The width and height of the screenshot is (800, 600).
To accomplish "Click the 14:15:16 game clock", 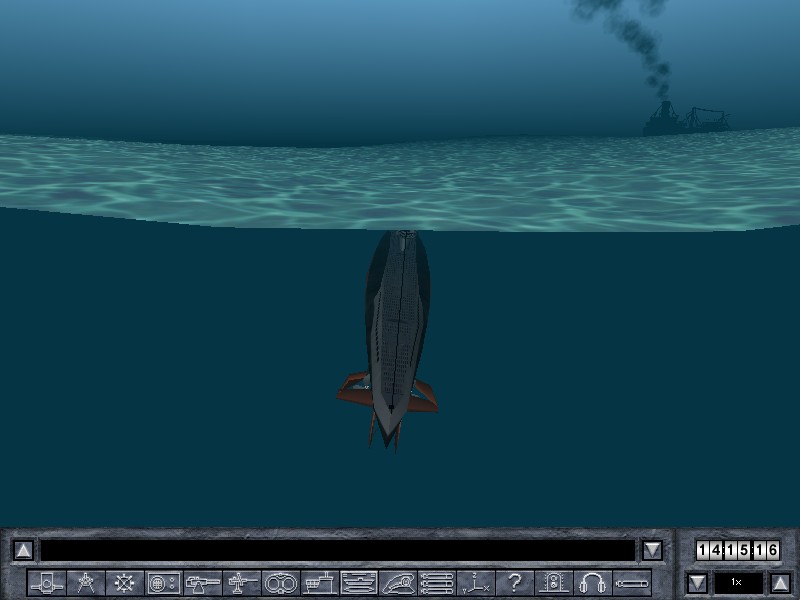I will 738,550.
